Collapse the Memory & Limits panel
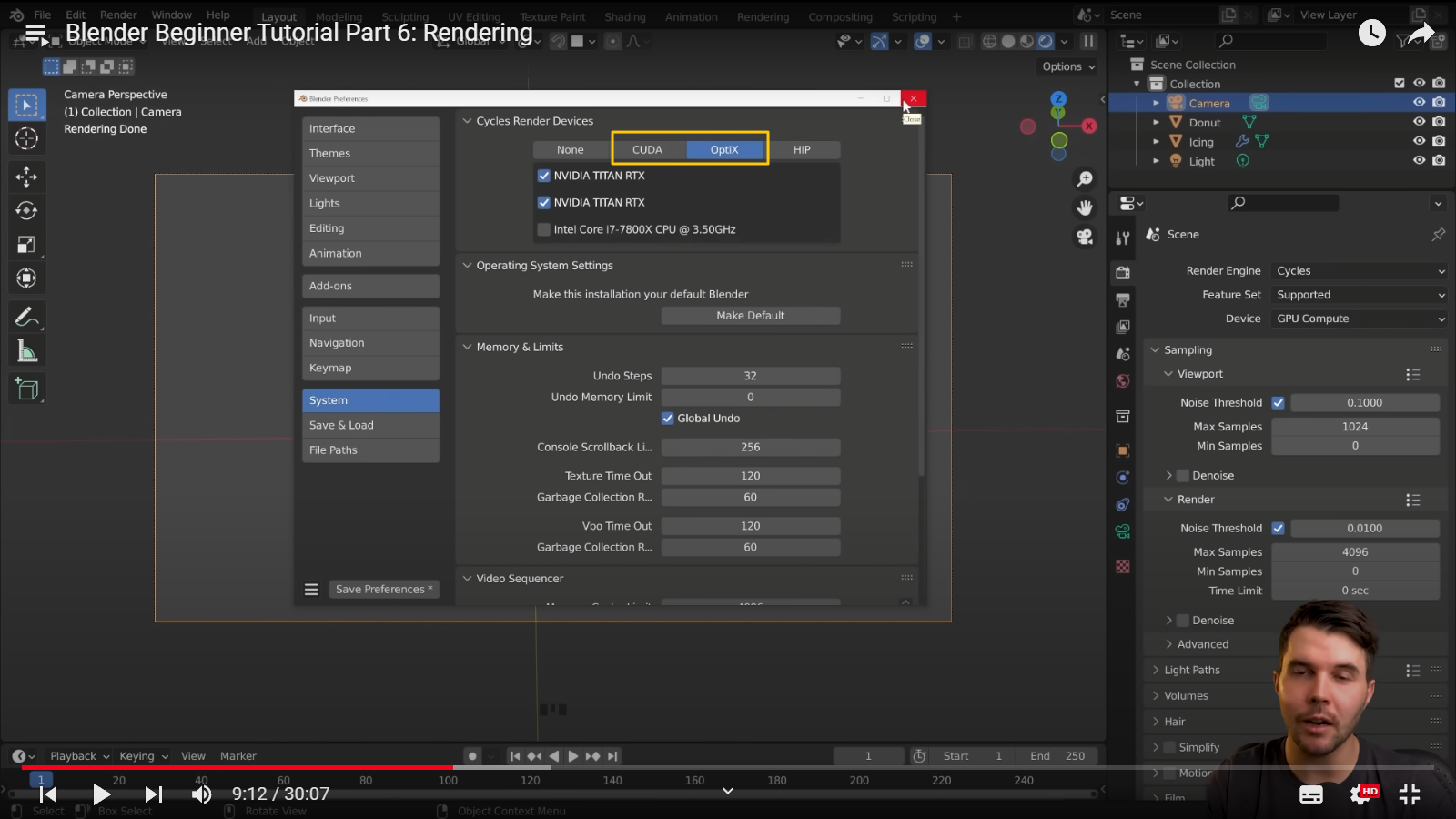 [x=468, y=347]
